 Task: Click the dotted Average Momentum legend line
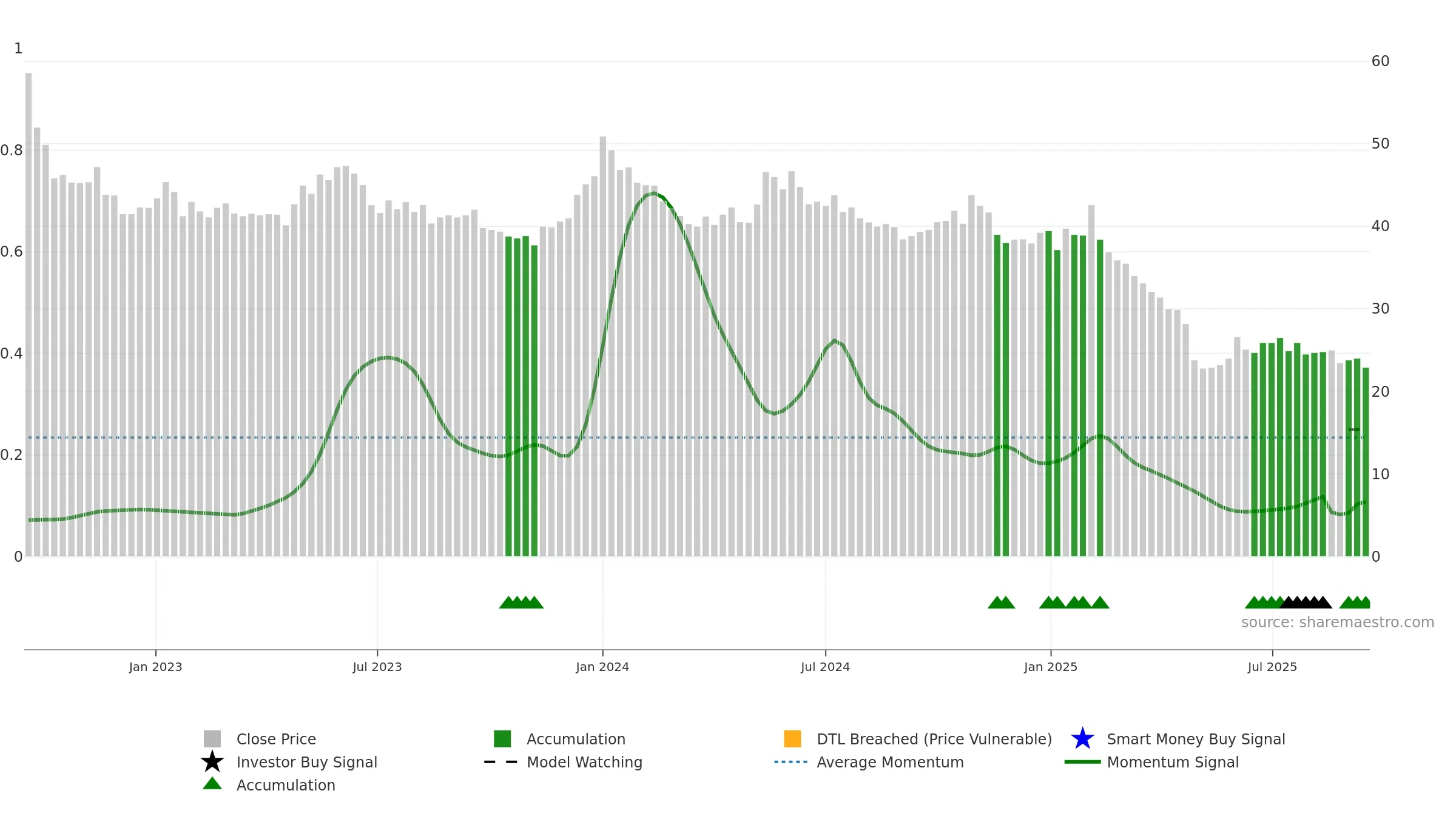coord(791,762)
